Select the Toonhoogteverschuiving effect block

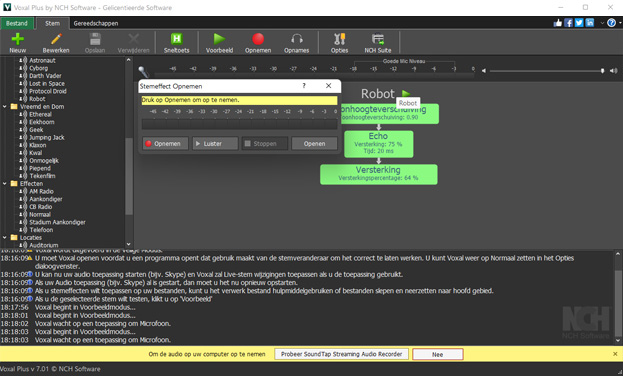tap(390, 113)
